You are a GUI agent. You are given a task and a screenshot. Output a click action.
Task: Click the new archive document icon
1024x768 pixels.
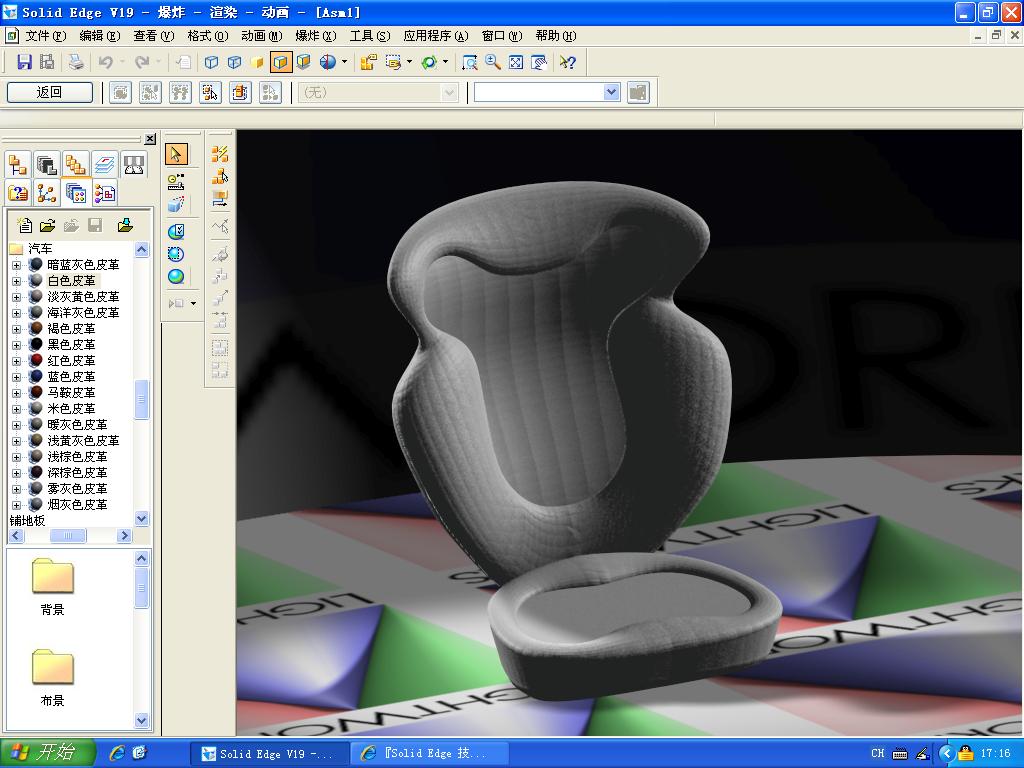click(24, 225)
